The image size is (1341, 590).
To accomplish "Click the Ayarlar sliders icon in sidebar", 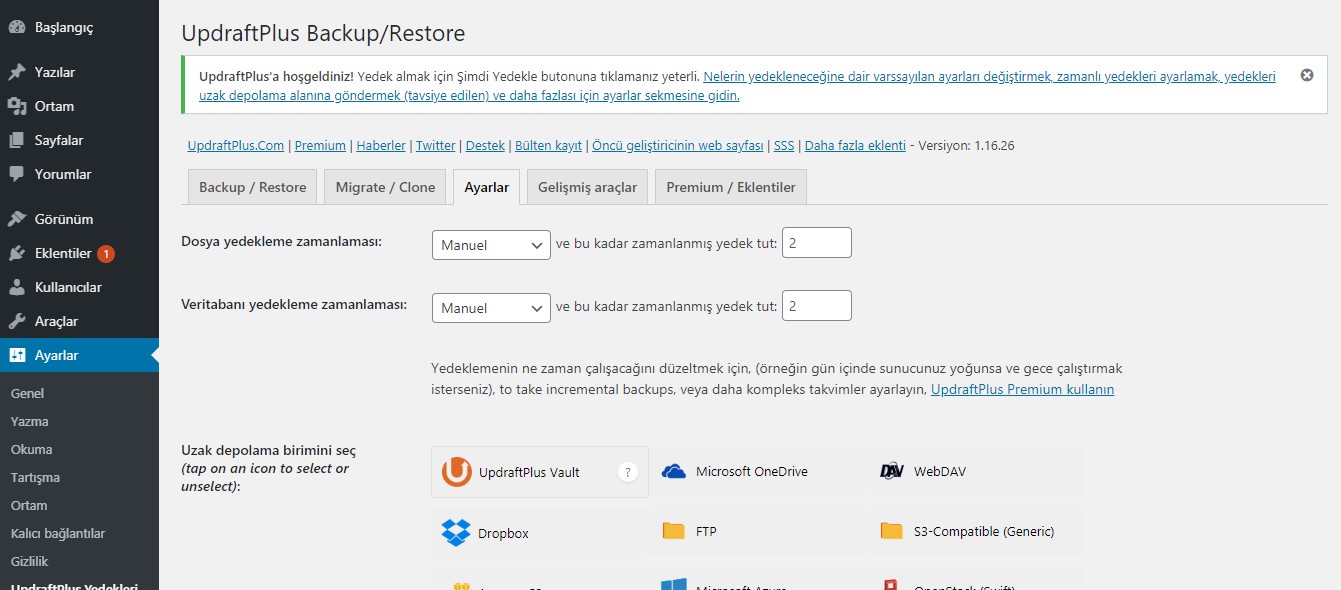I will point(17,355).
